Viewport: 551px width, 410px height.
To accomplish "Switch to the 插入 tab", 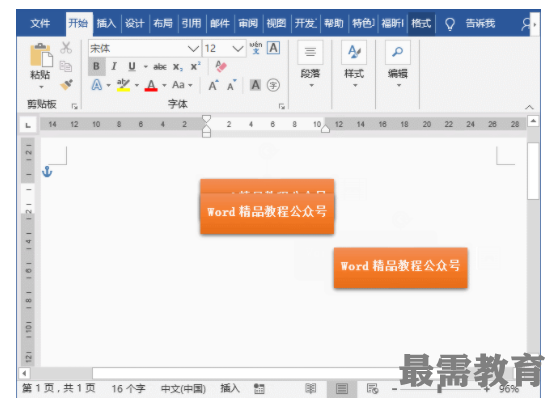I will pyautogui.click(x=106, y=24).
